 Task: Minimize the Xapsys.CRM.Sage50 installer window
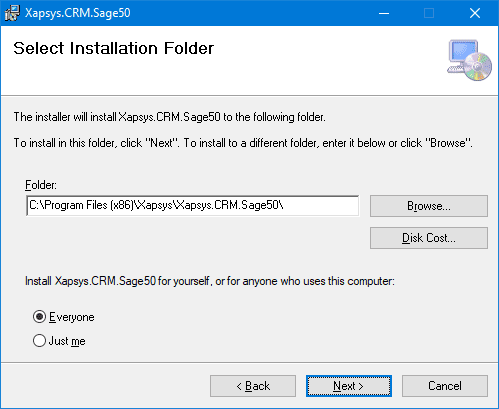(x=384, y=13)
